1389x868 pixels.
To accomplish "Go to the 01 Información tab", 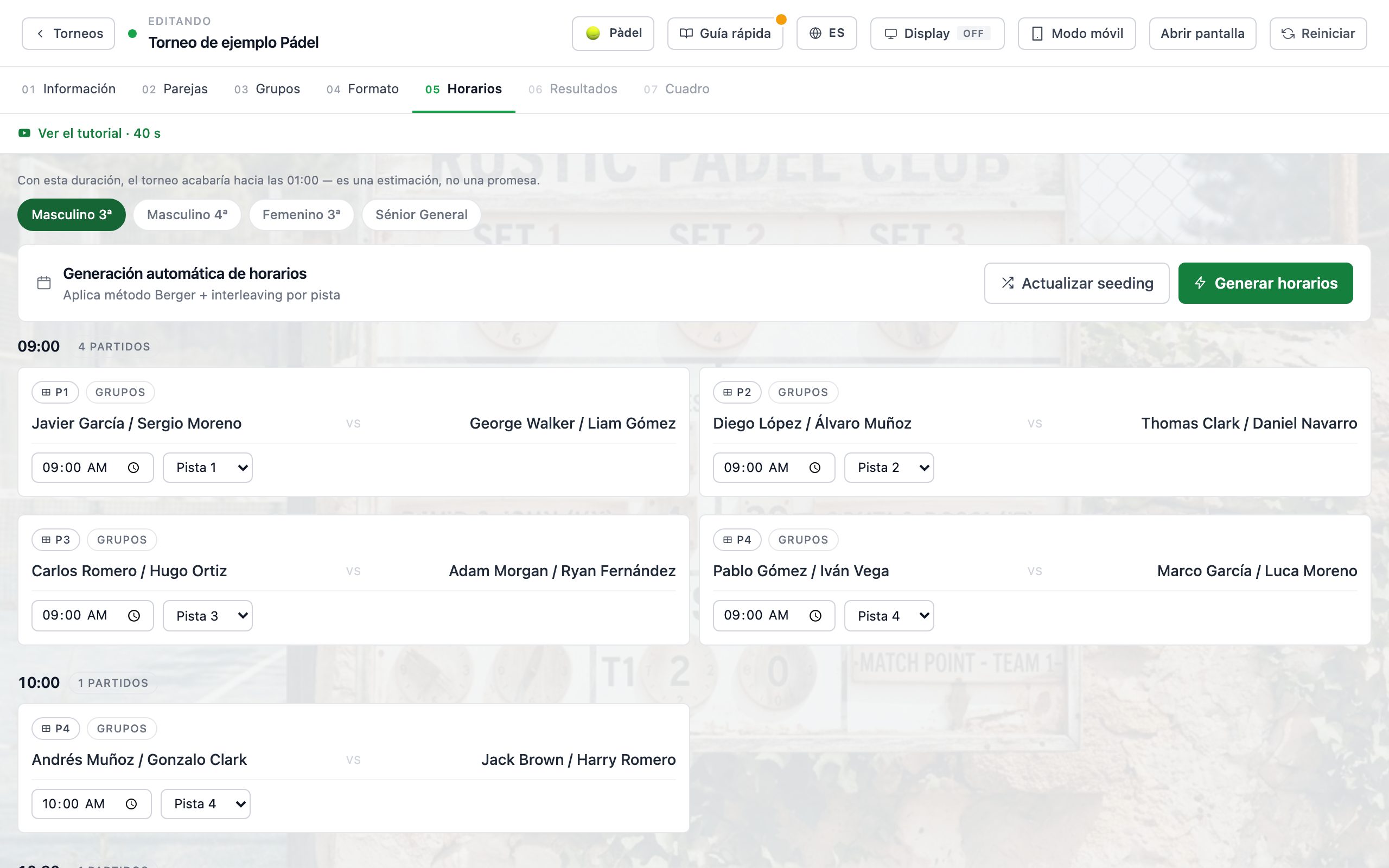I will [x=69, y=89].
